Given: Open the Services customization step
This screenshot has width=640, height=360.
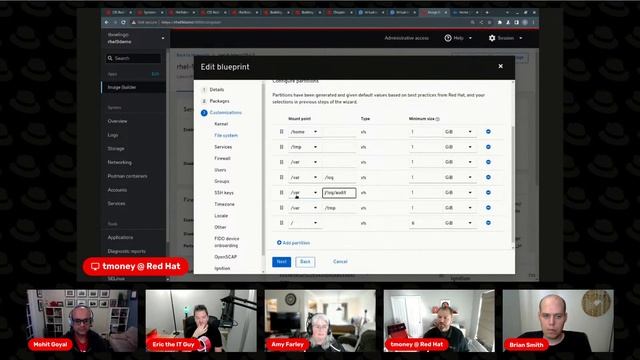Looking at the screenshot, I should coord(223,147).
